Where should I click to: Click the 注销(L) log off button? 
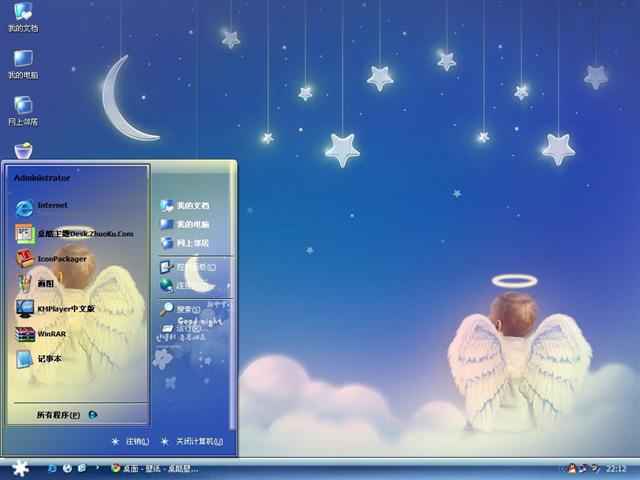pos(131,441)
